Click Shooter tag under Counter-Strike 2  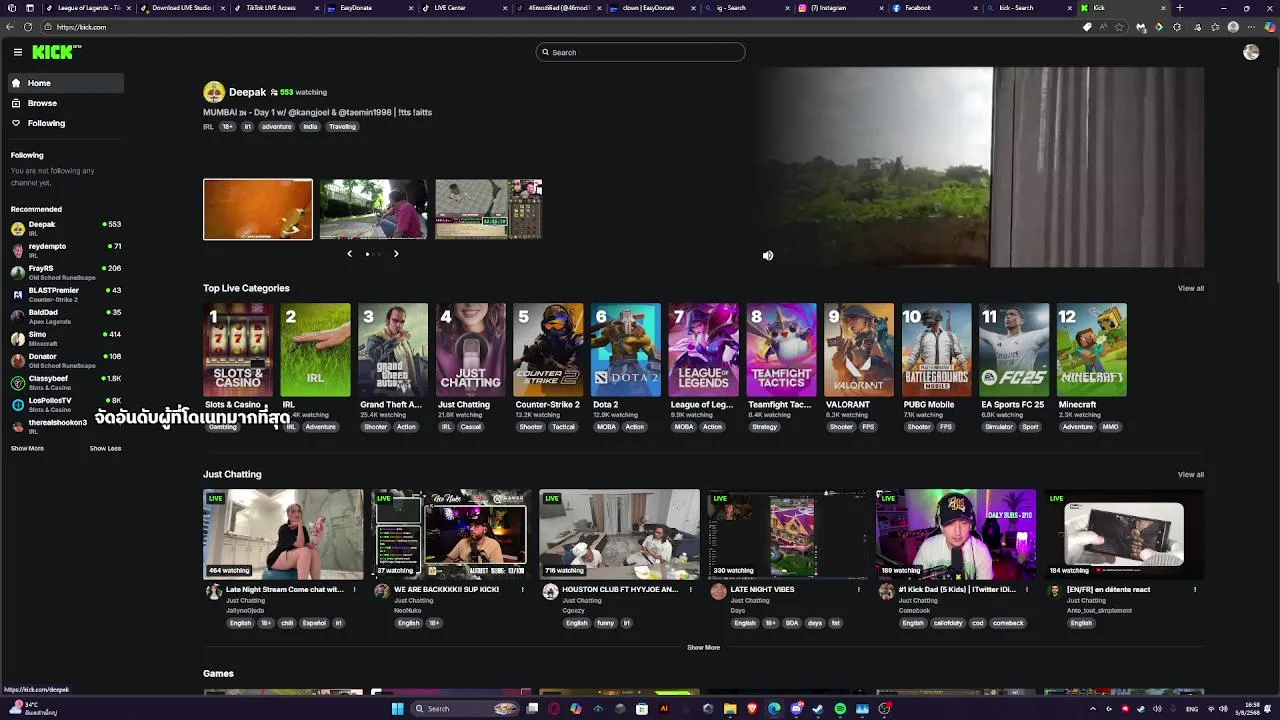point(531,427)
